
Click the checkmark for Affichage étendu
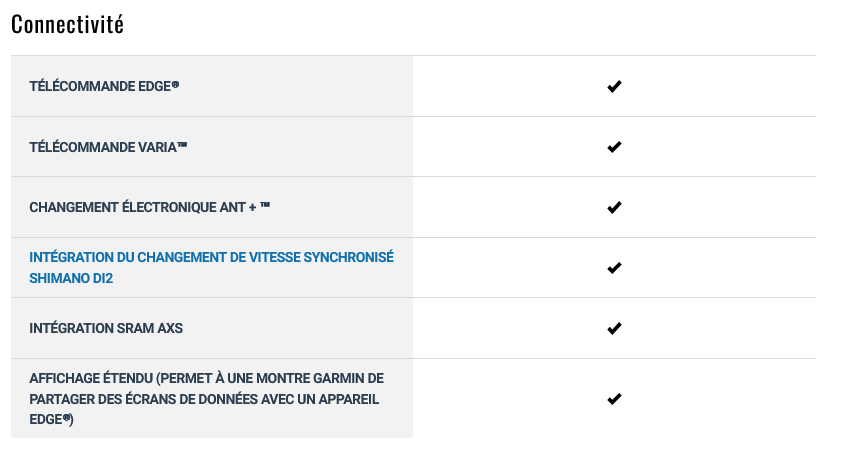click(x=614, y=398)
